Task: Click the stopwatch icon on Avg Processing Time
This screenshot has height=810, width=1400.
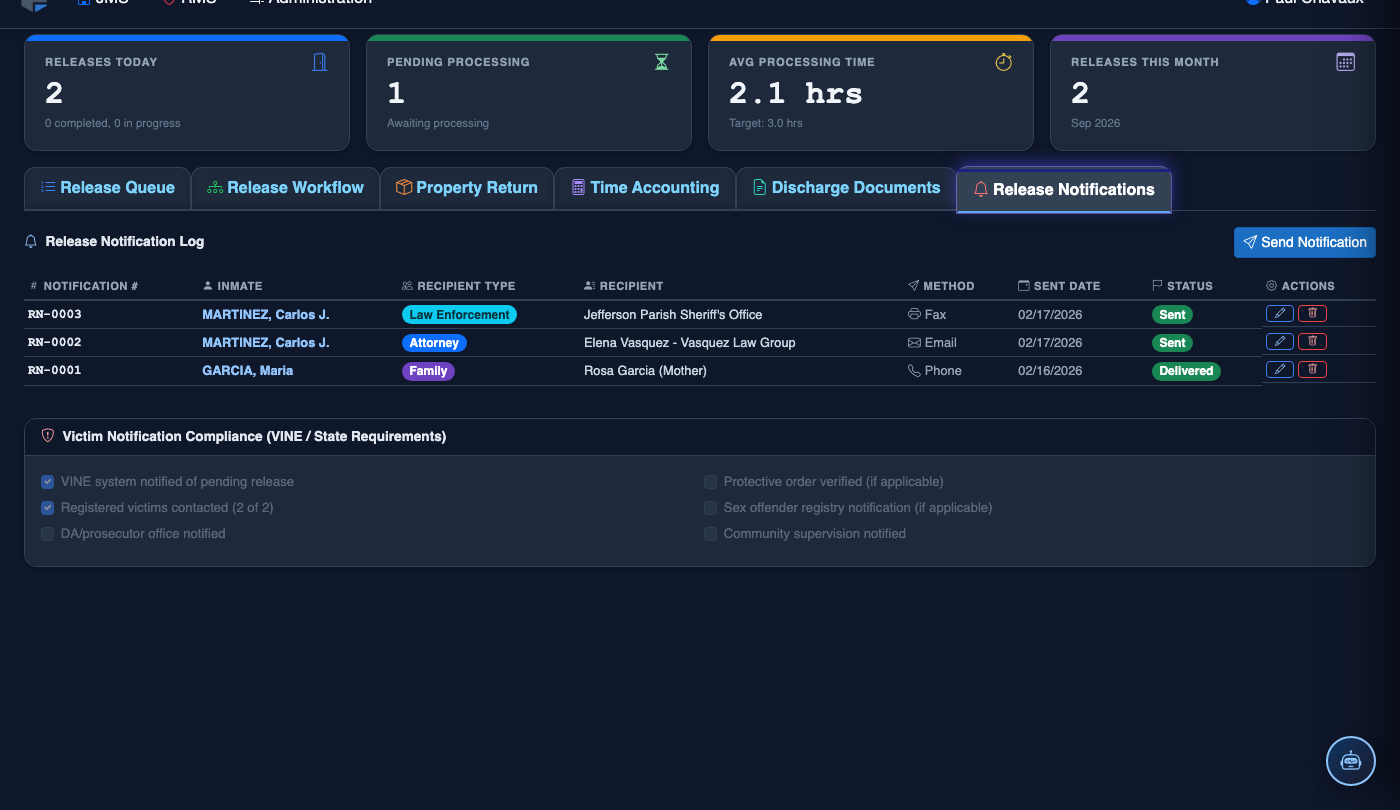Action: tap(1004, 62)
